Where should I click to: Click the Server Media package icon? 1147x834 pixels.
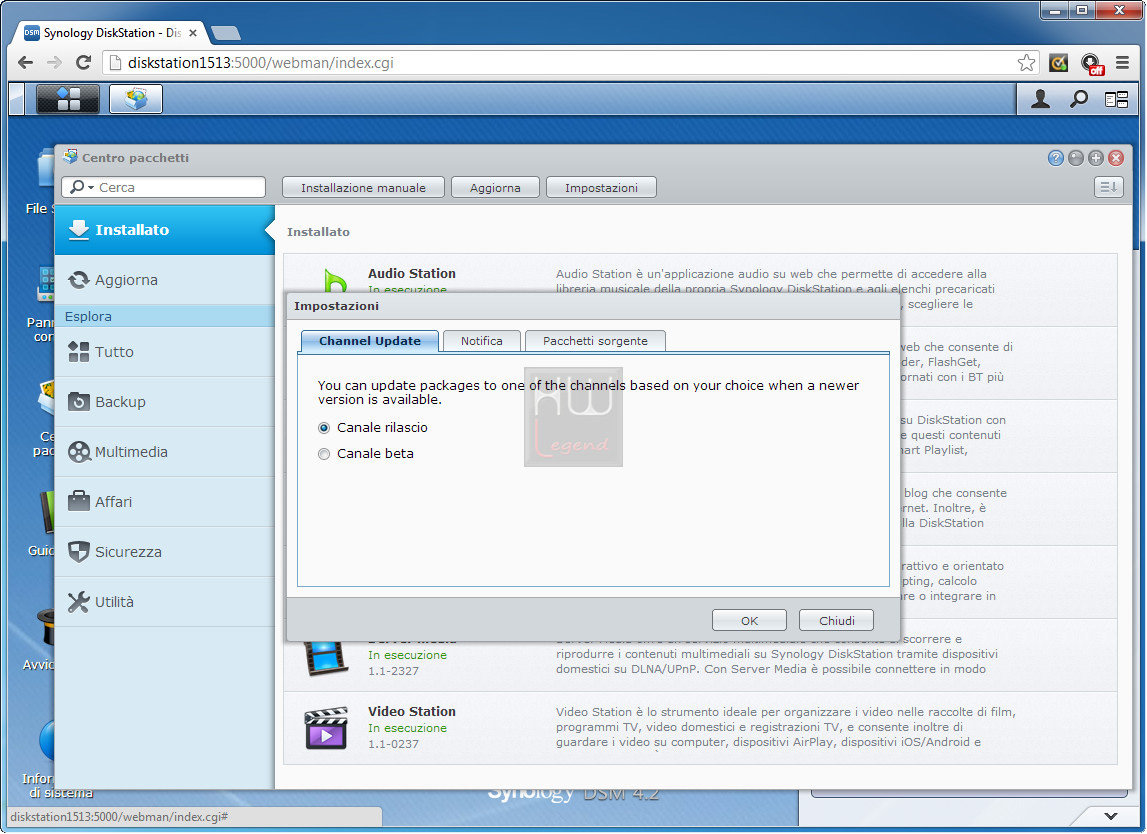coord(326,657)
